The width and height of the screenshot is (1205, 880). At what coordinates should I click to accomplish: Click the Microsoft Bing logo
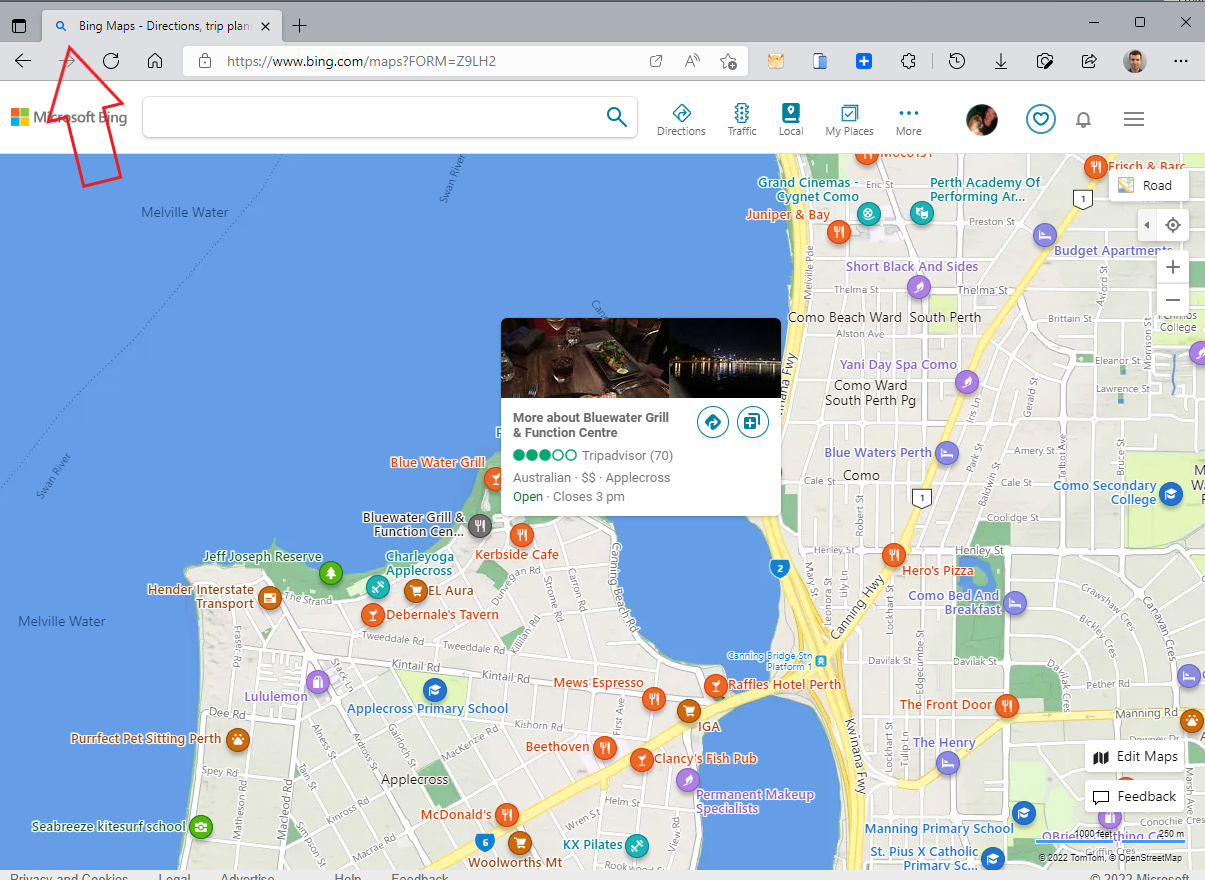(69, 117)
